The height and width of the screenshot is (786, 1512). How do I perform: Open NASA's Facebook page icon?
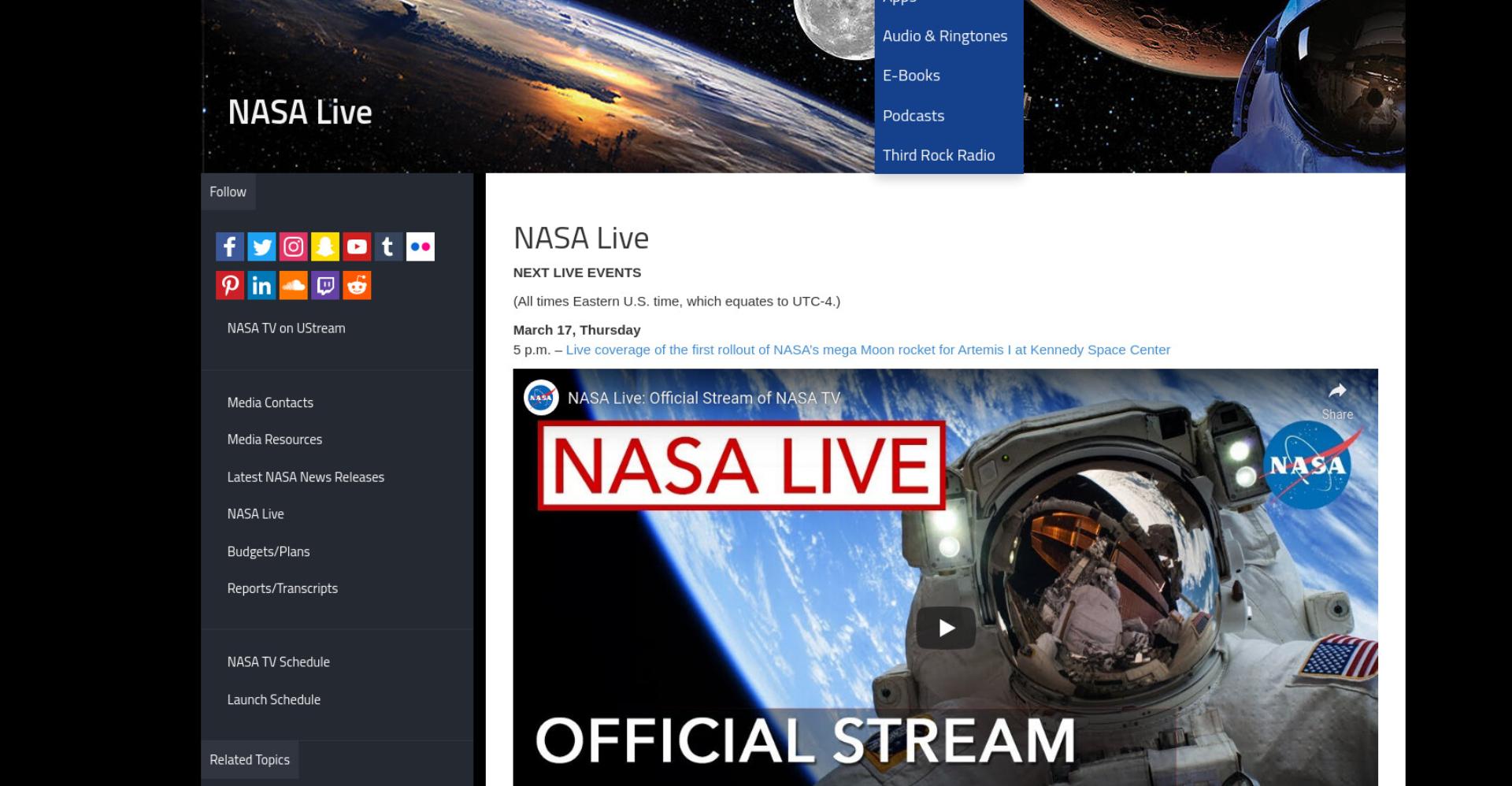230,247
